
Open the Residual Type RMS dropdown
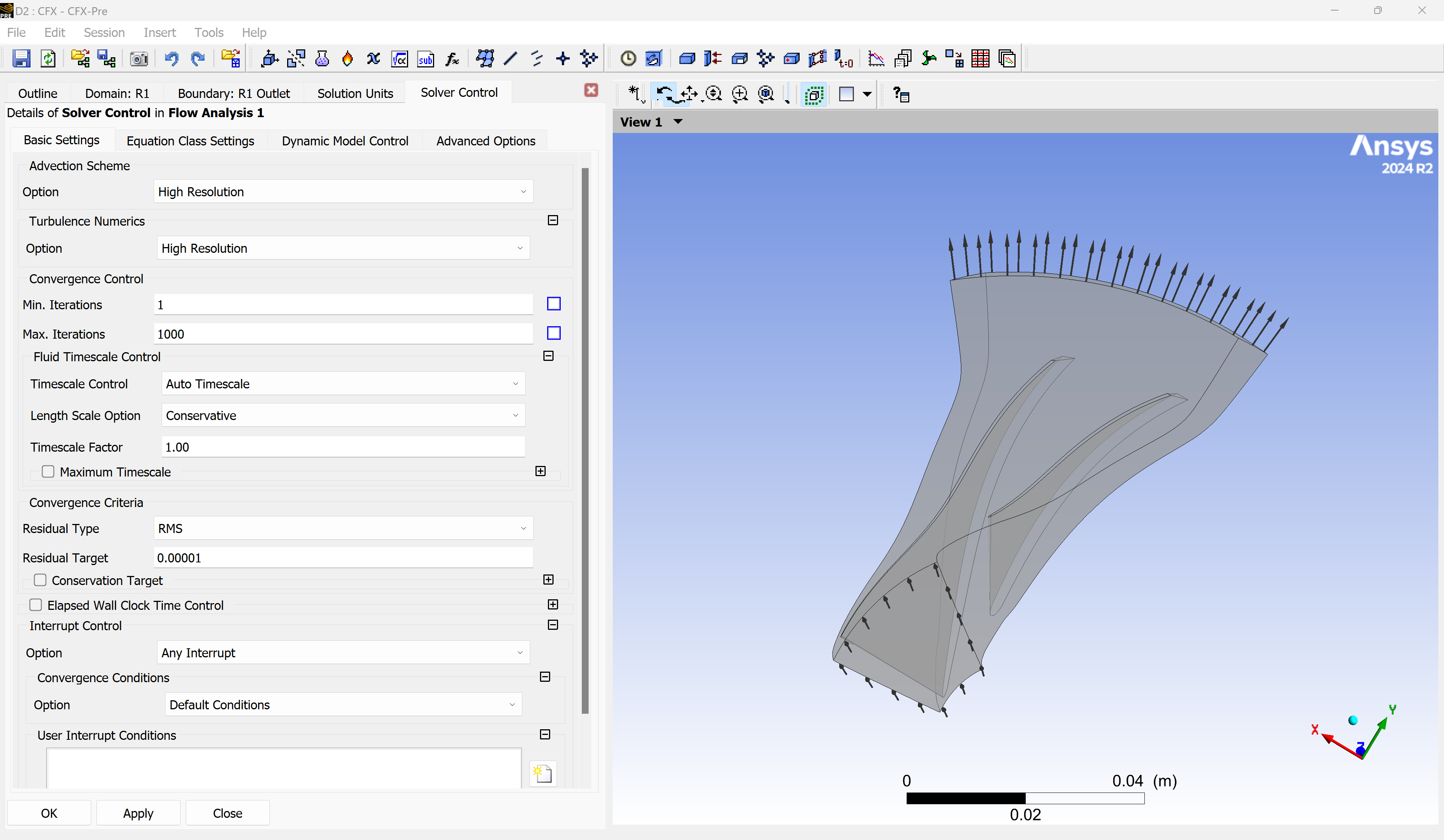(x=343, y=528)
